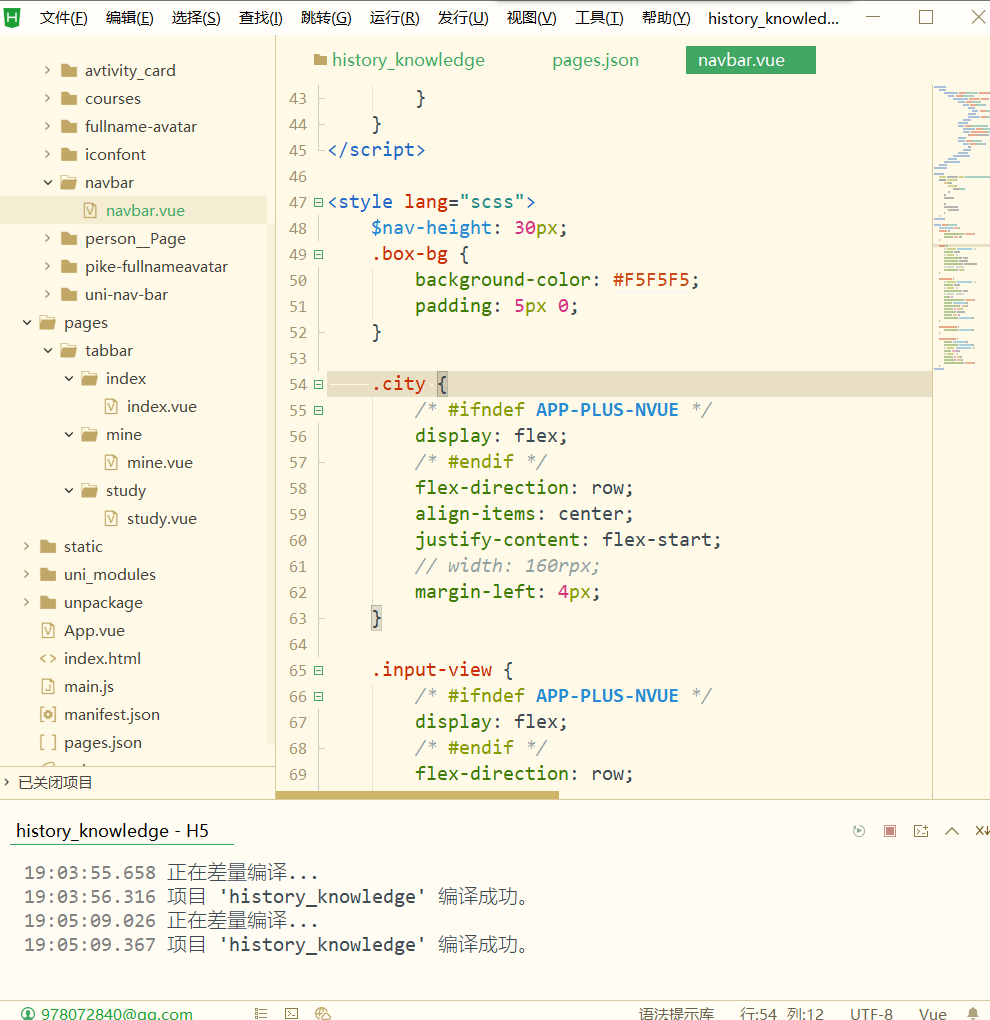The width and height of the screenshot is (990, 1020).
Task: Collapse the console panel with the up-arrow icon
Action: tap(952, 831)
